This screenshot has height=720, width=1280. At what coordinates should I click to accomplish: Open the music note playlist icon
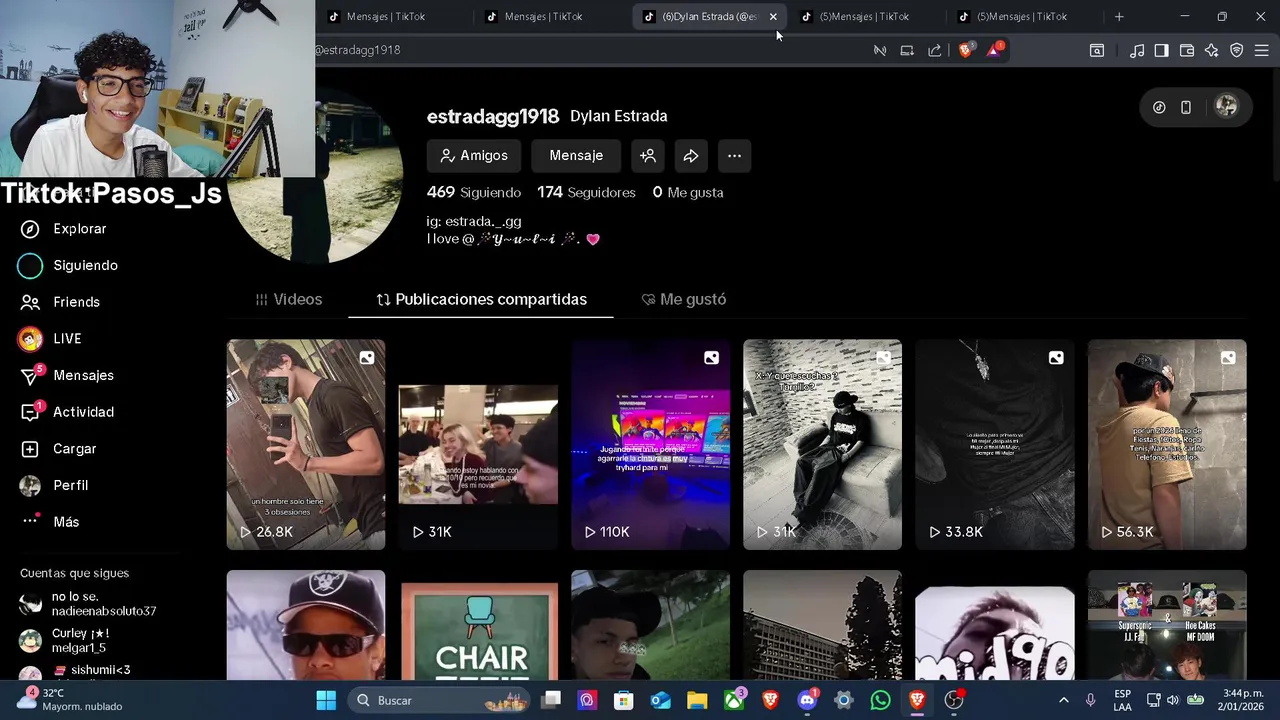click(1137, 50)
